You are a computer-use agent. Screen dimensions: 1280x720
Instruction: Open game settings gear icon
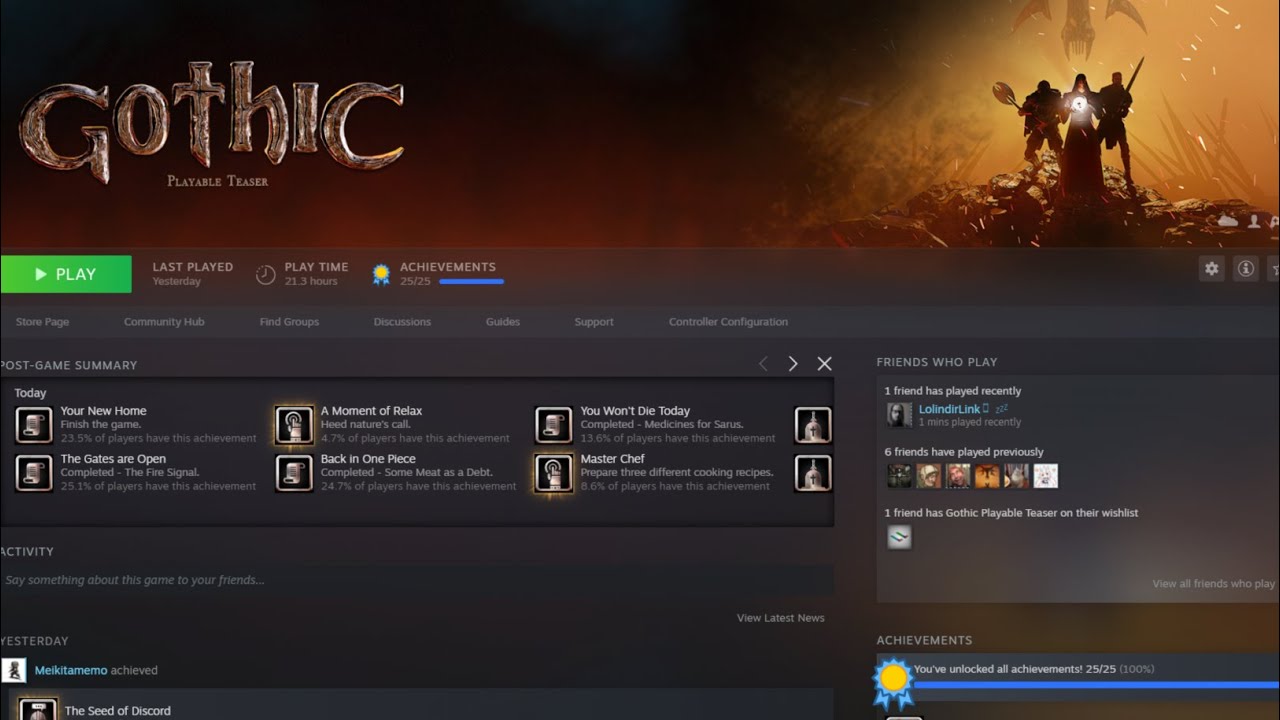click(1212, 269)
